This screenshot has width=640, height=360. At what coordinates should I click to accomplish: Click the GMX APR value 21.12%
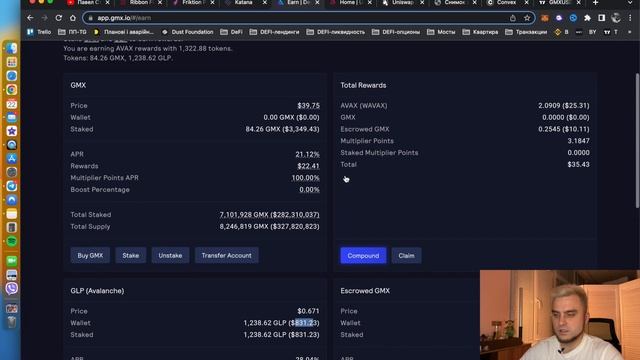pos(307,154)
